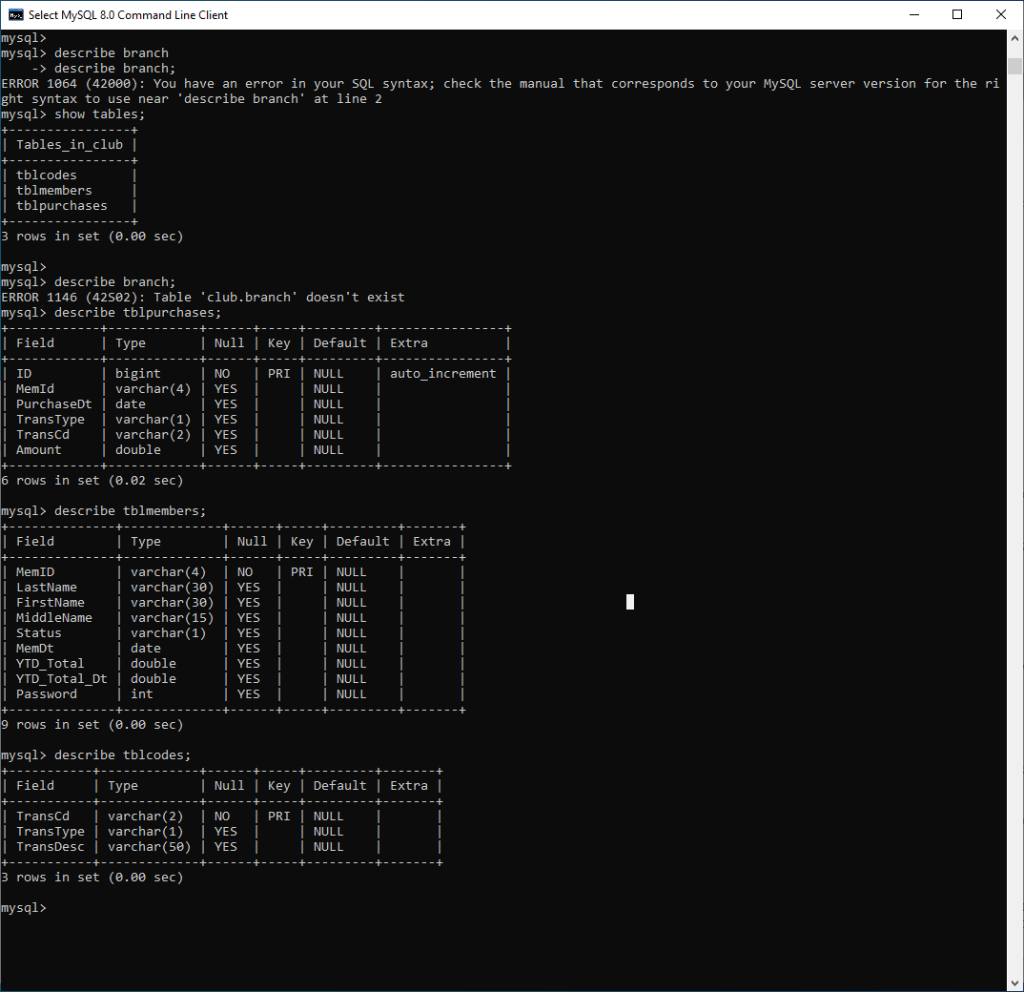The width and height of the screenshot is (1024, 992).
Task: Click 'tblmembers' in the tables list
Action: [x=54, y=191]
